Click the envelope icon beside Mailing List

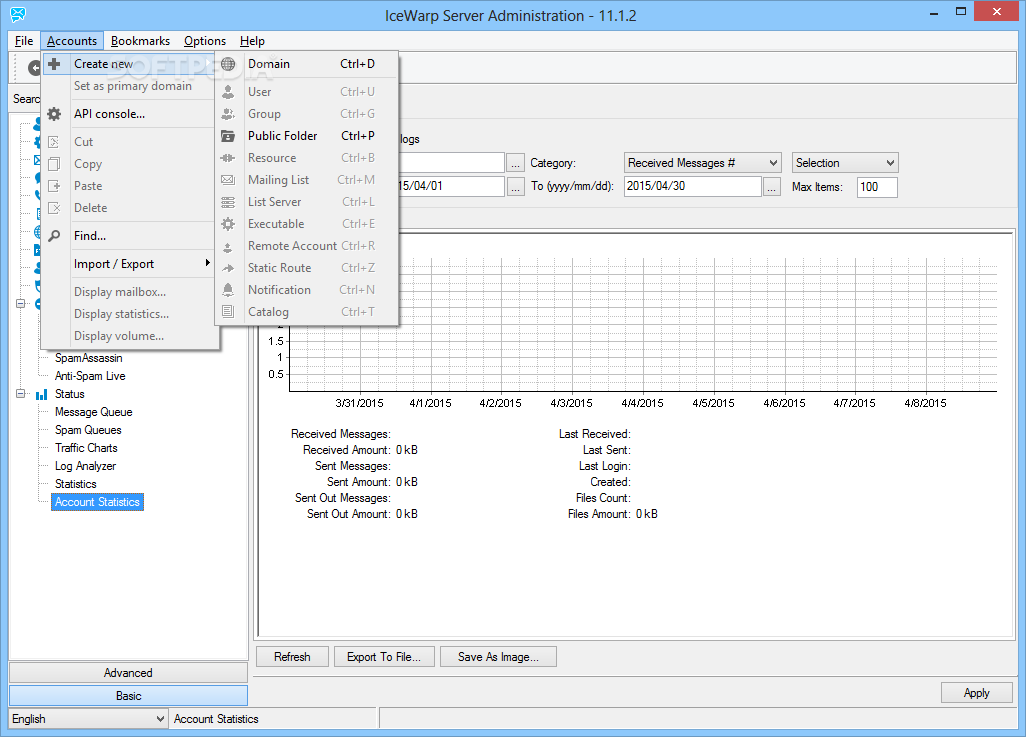click(x=228, y=180)
